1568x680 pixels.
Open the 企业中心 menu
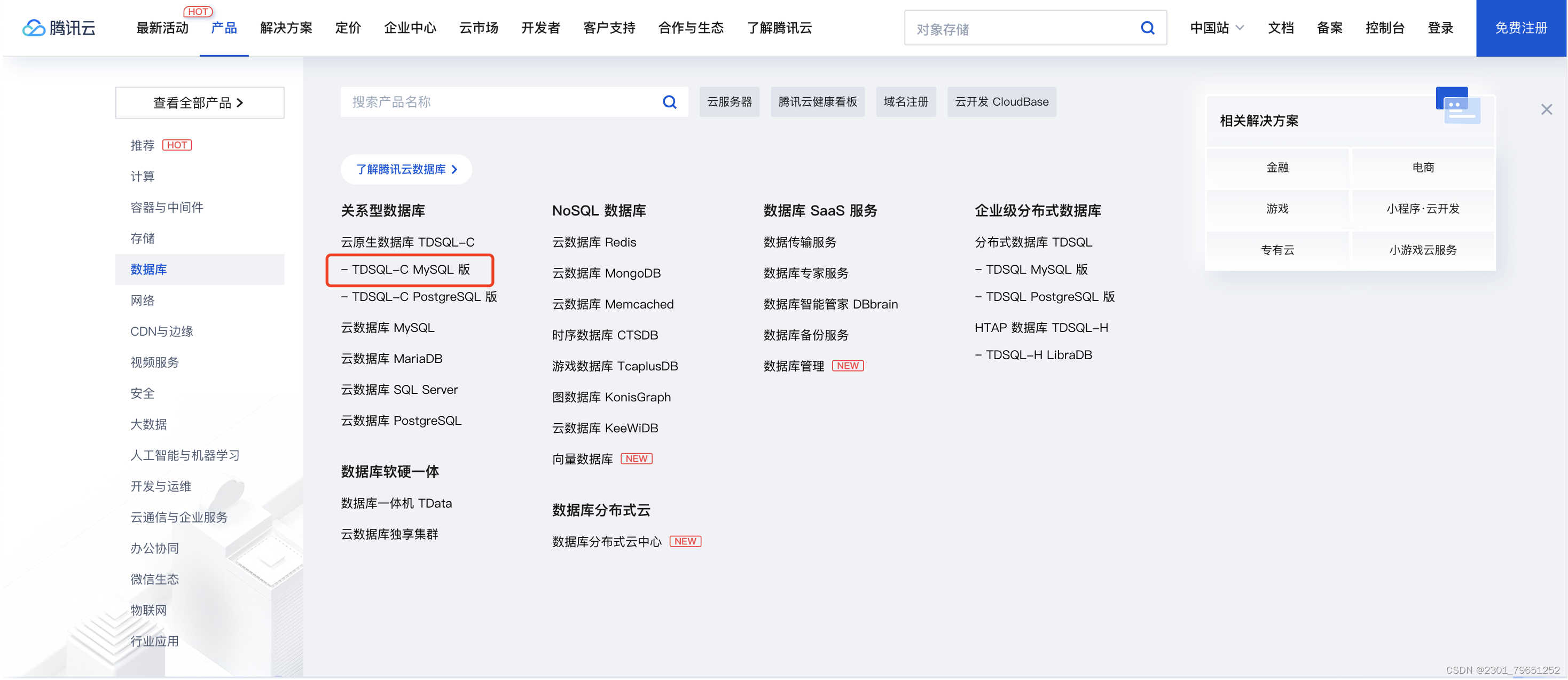pos(410,28)
